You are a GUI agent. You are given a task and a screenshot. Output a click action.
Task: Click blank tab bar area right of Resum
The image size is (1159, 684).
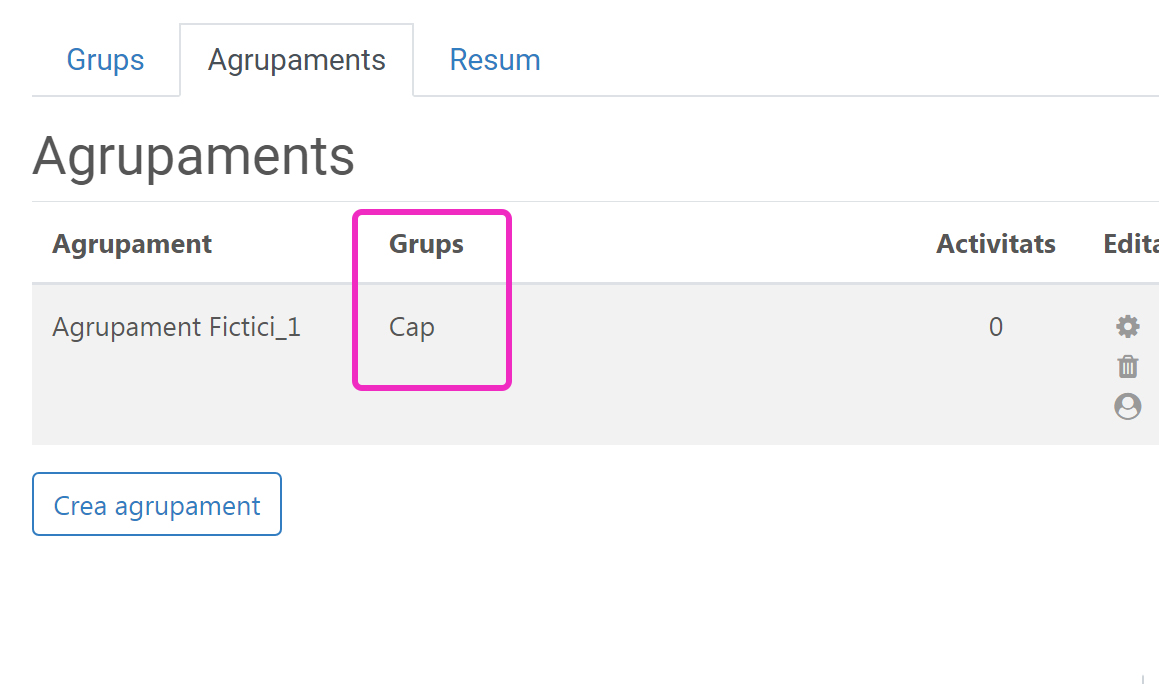click(850, 60)
